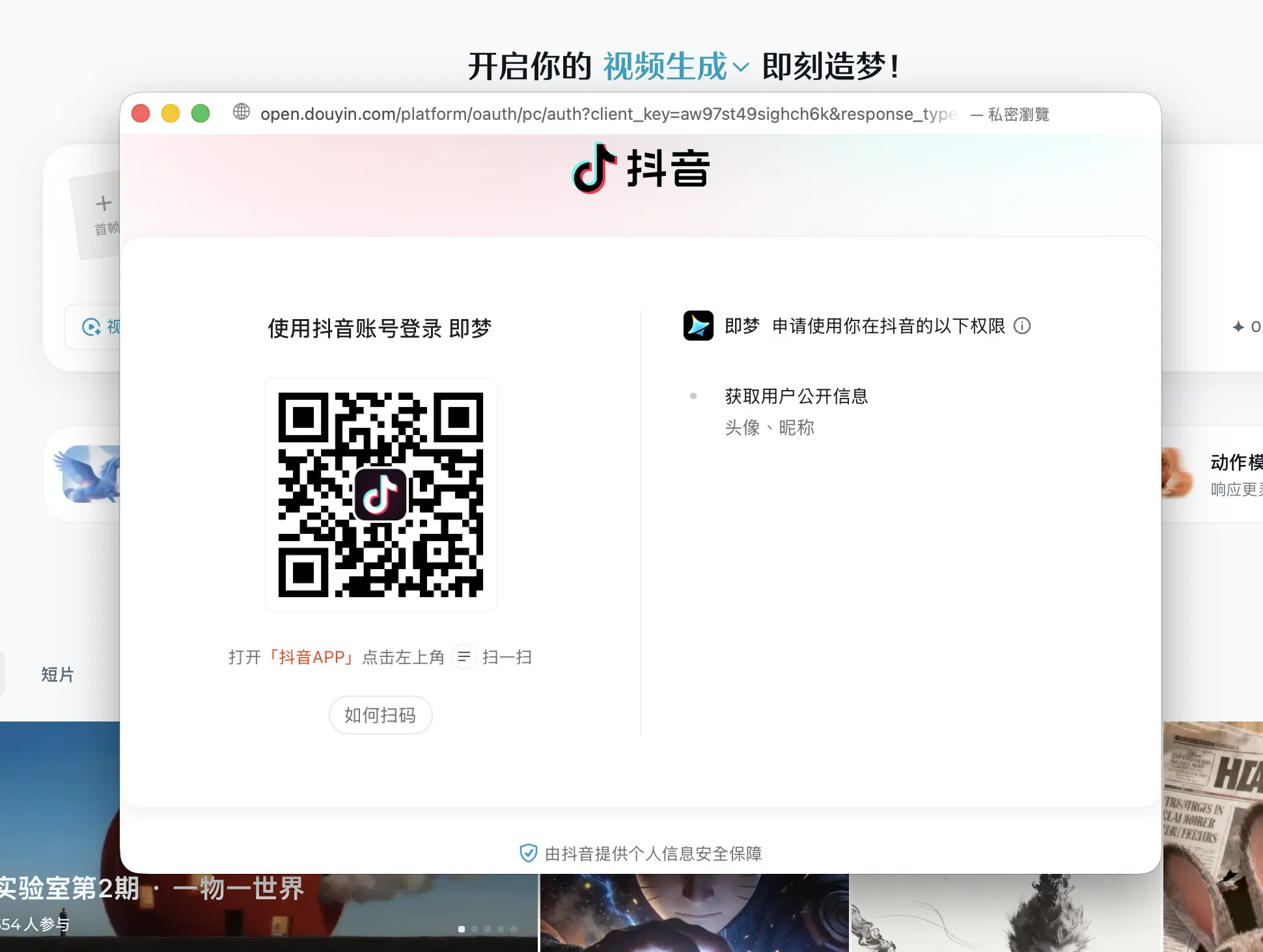Viewport: 1263px width, 952px height.
Task: Click the 头像、昵称 text
Action: tap(770, 428)
